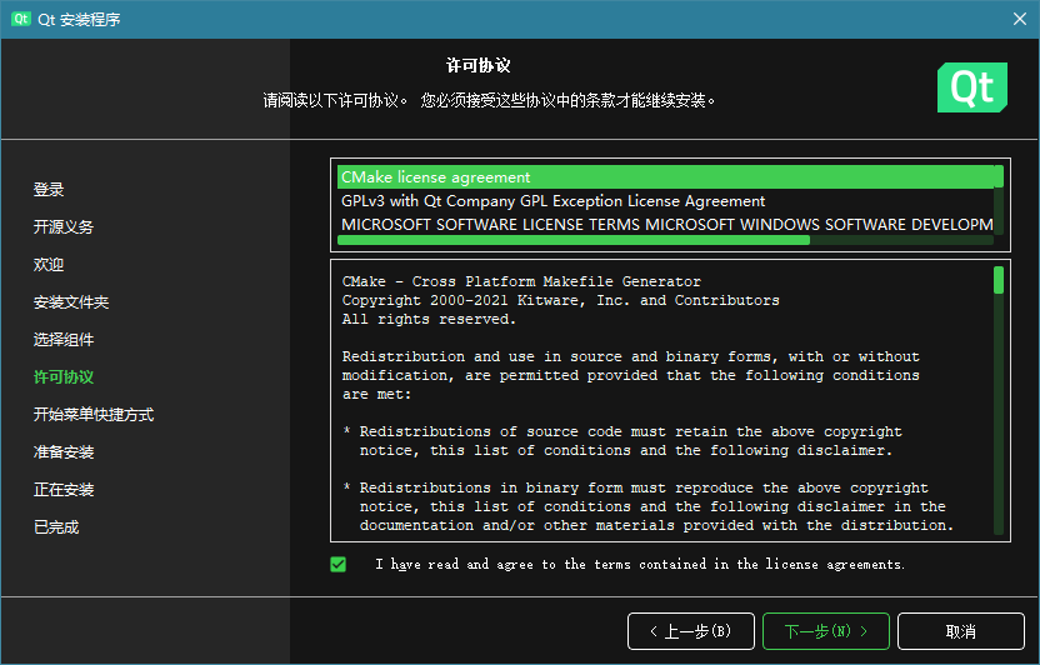Click the 许可协议 step in the sidebar

pos(64,377)
